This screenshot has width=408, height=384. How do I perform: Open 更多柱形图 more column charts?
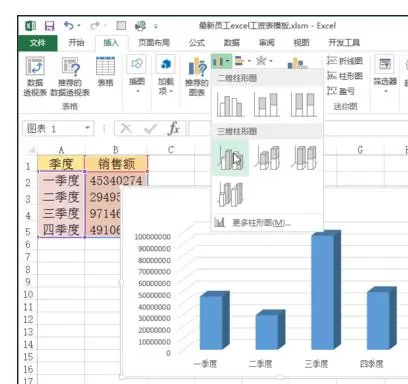tap(267, 223)
